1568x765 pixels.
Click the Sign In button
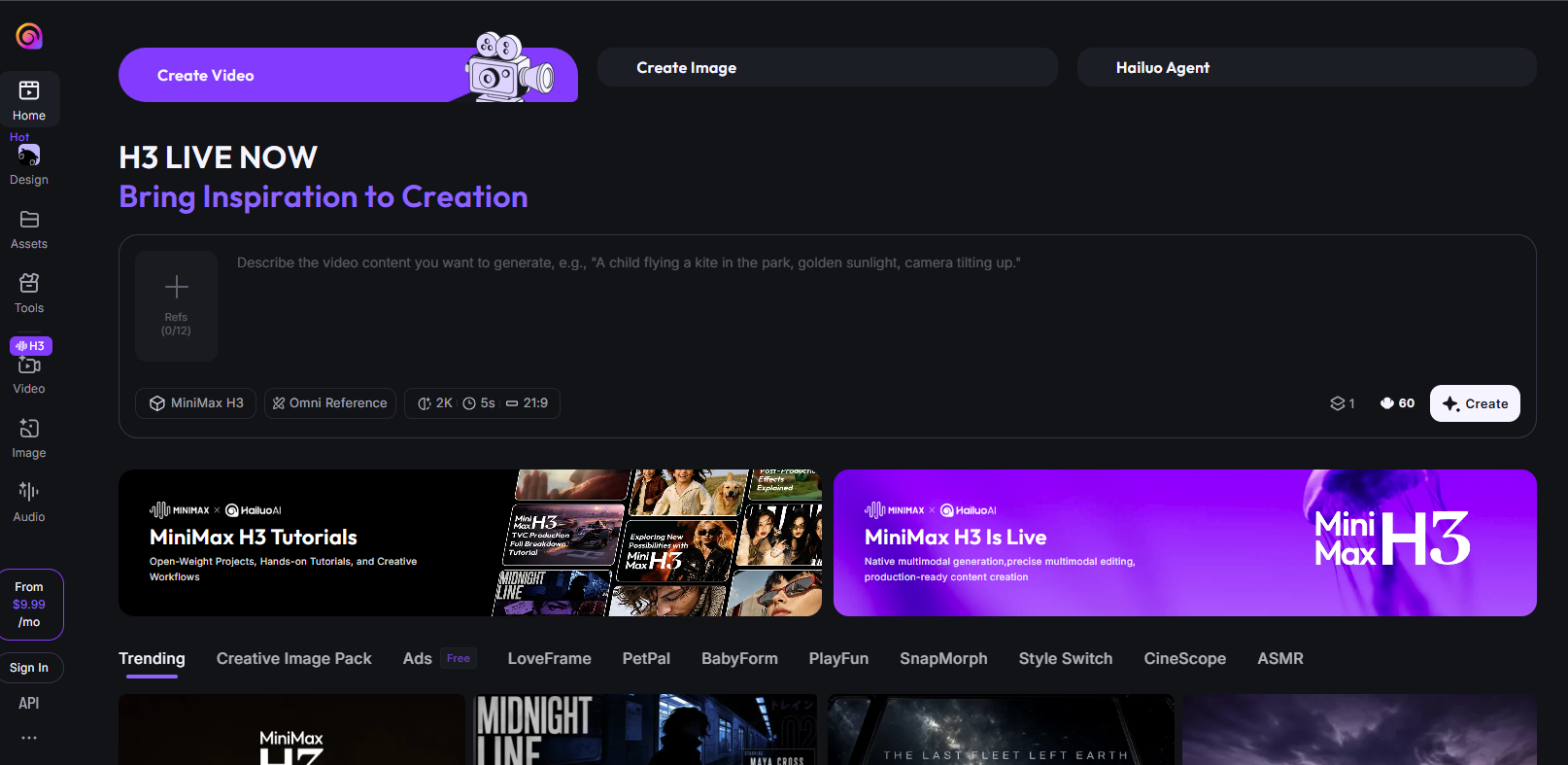pos(29,668)
